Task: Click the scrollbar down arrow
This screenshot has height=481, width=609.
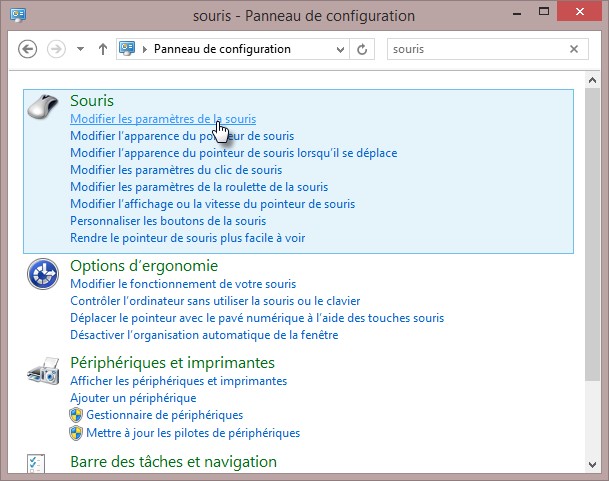Action: [x=592, y=464]
